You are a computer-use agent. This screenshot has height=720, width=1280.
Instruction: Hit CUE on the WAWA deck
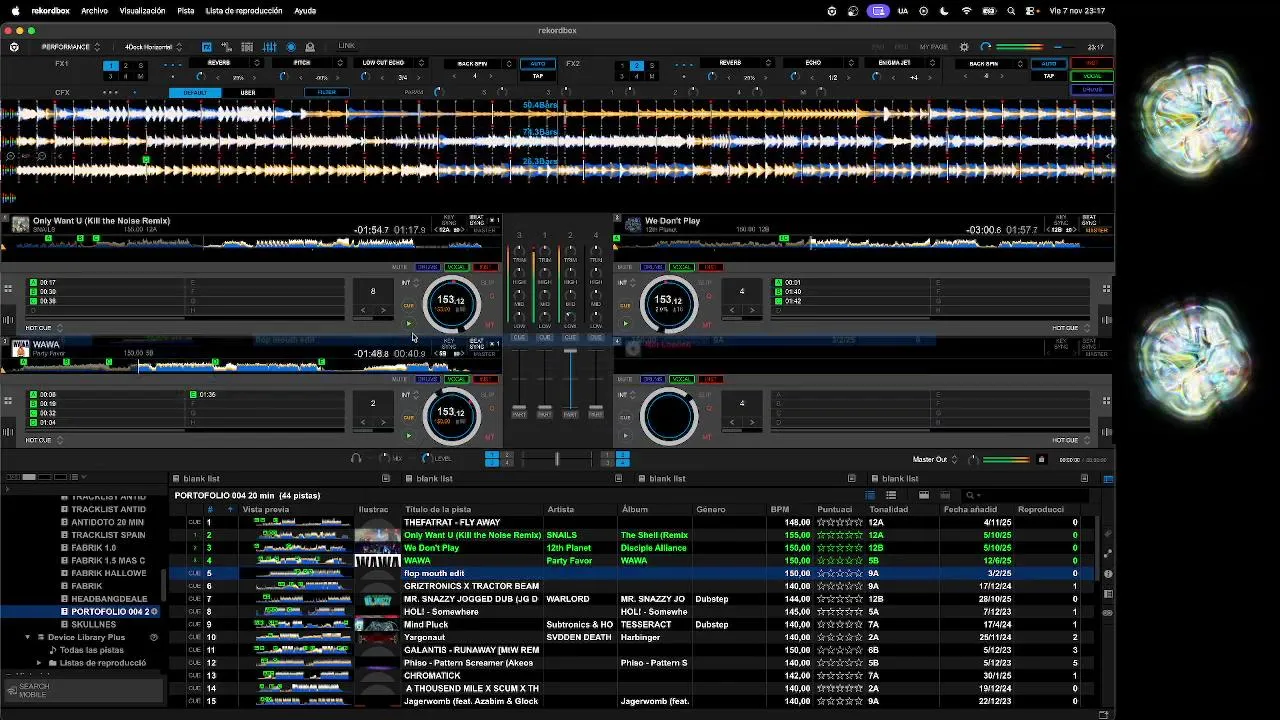click(x=408, y=418)
